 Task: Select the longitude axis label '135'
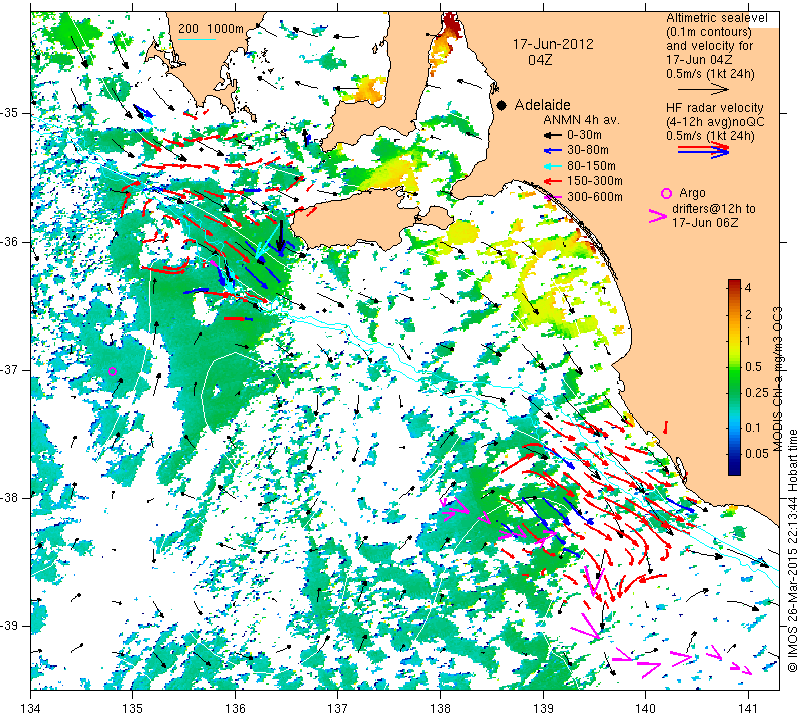[x=133, y=709]
